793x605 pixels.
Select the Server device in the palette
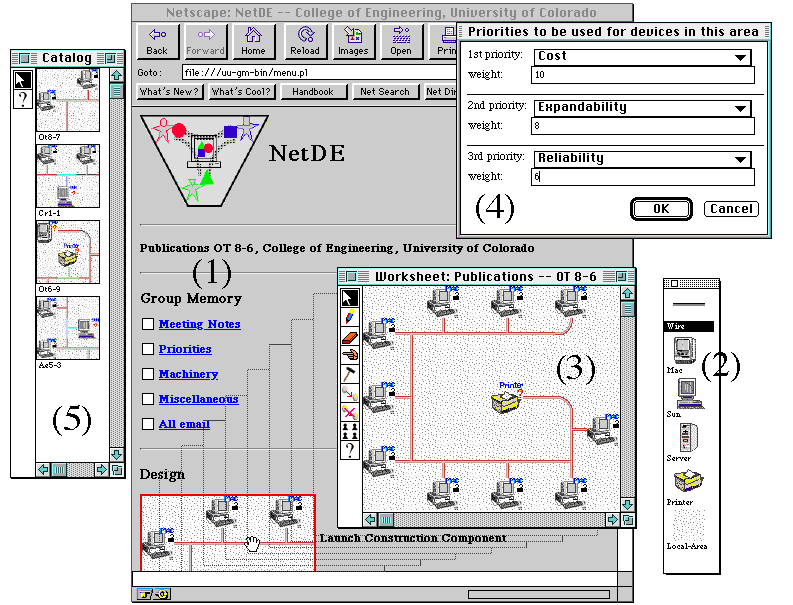coord(687,443)
